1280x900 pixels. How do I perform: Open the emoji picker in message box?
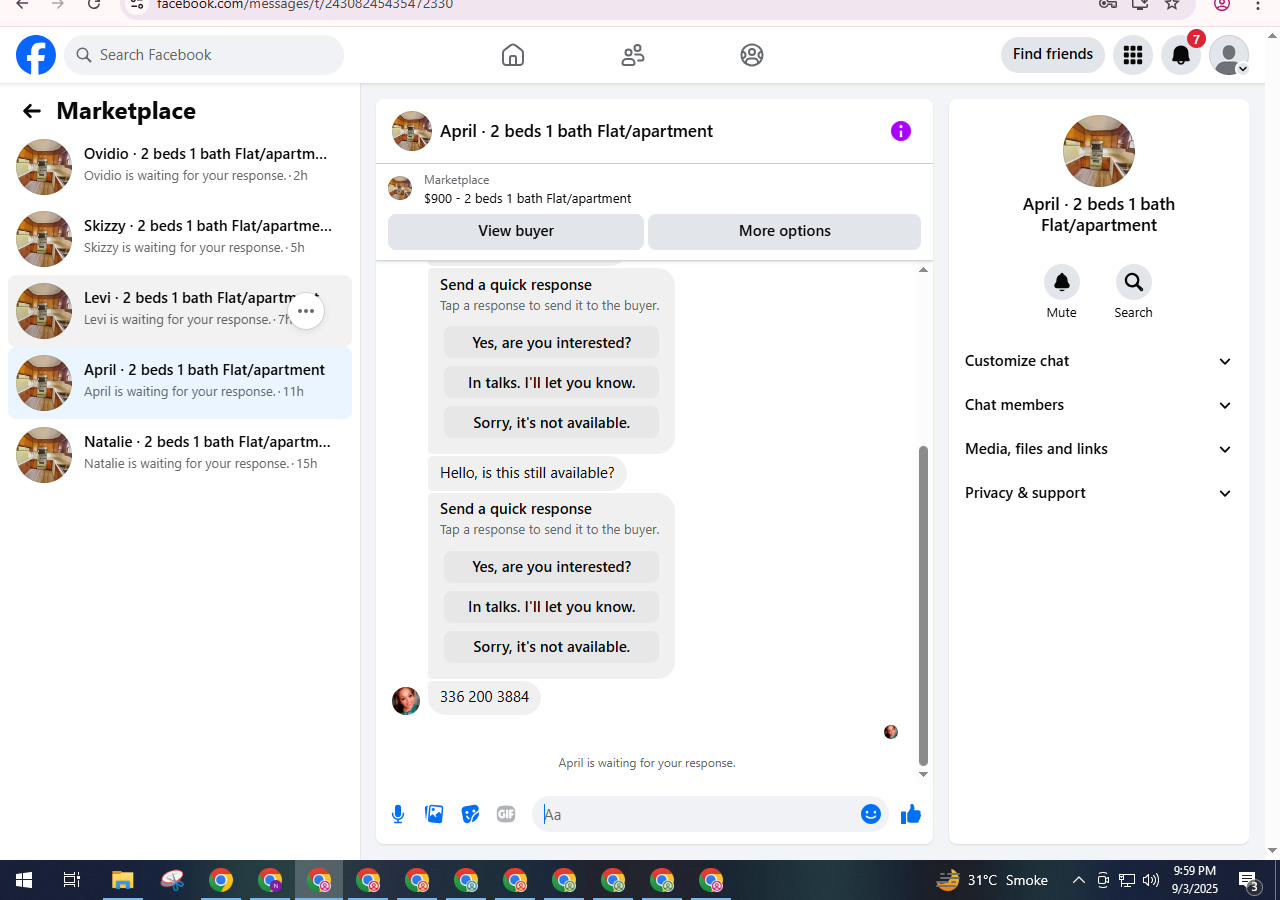(x=871, y=814)
